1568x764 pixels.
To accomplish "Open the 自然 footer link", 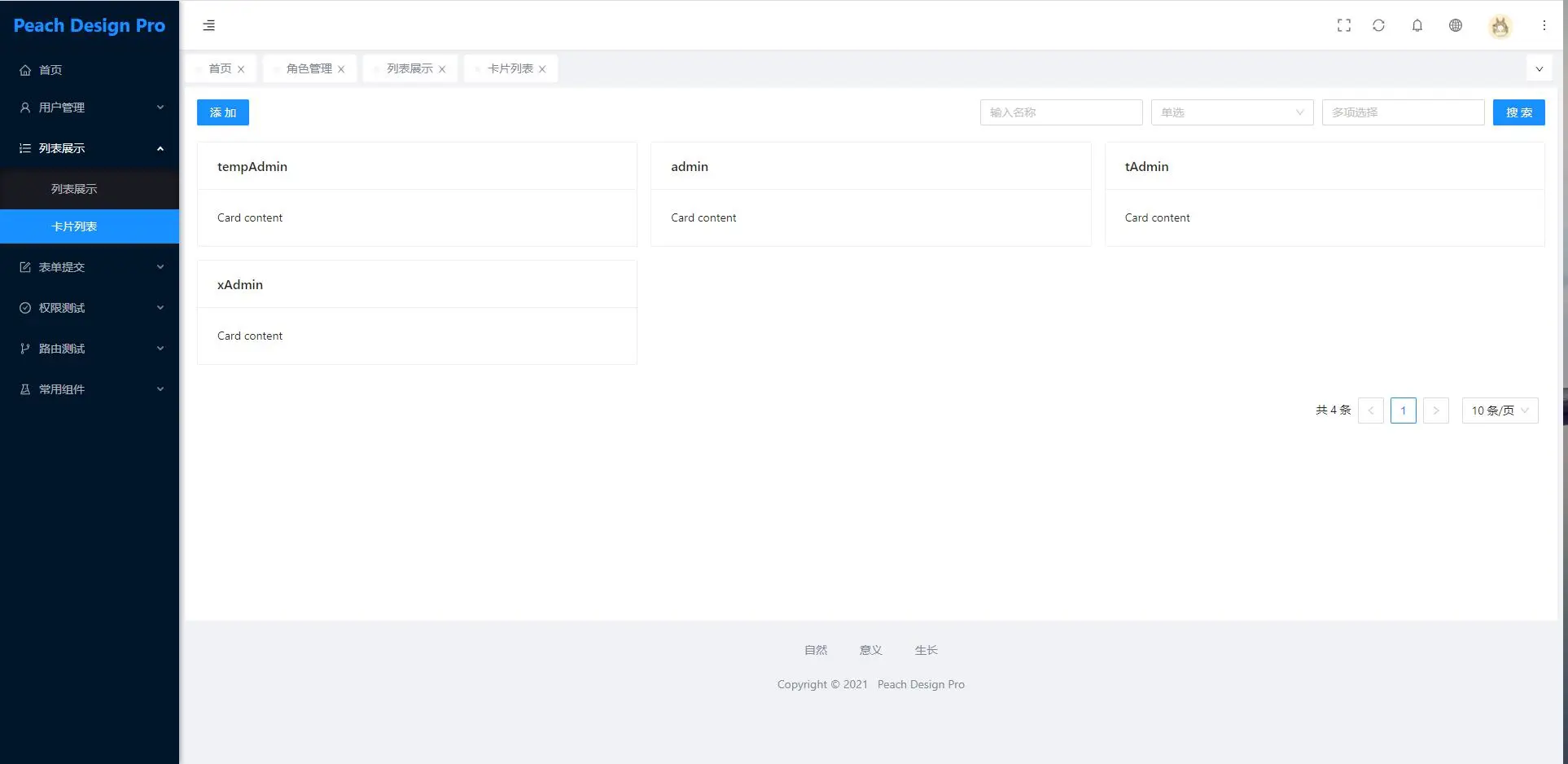I will [x=816, y=650].
